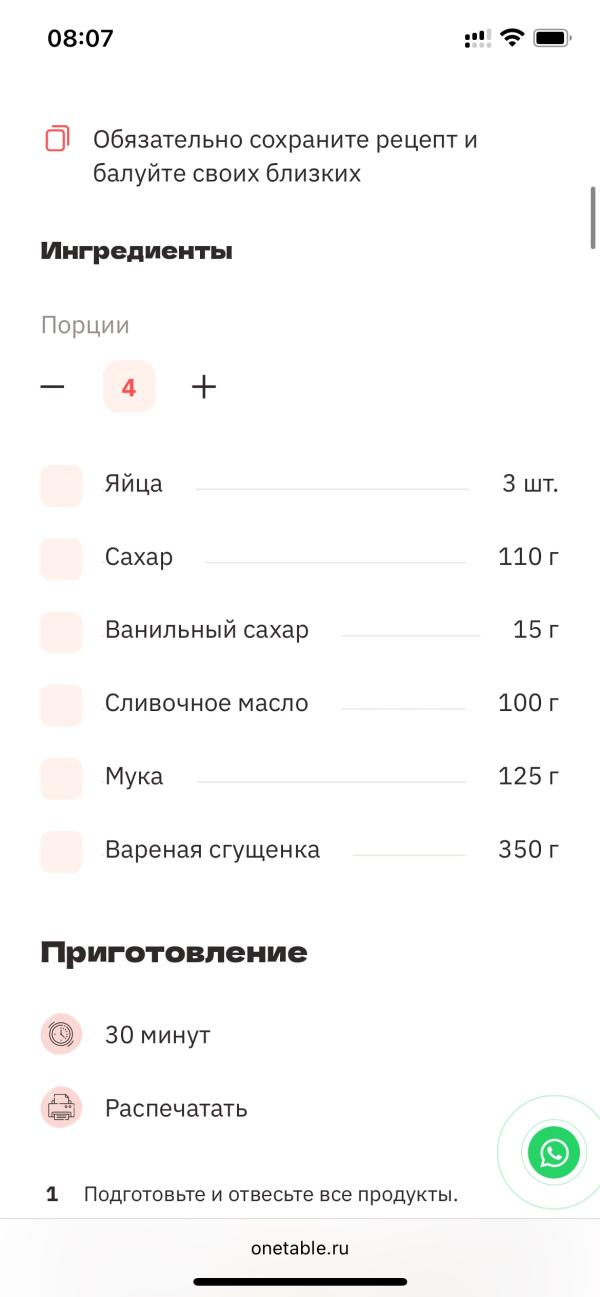Viewport: 600px width, 1297px height.
Task: Mark Ванильный сахар as gathered
Action: pos(61,632)
